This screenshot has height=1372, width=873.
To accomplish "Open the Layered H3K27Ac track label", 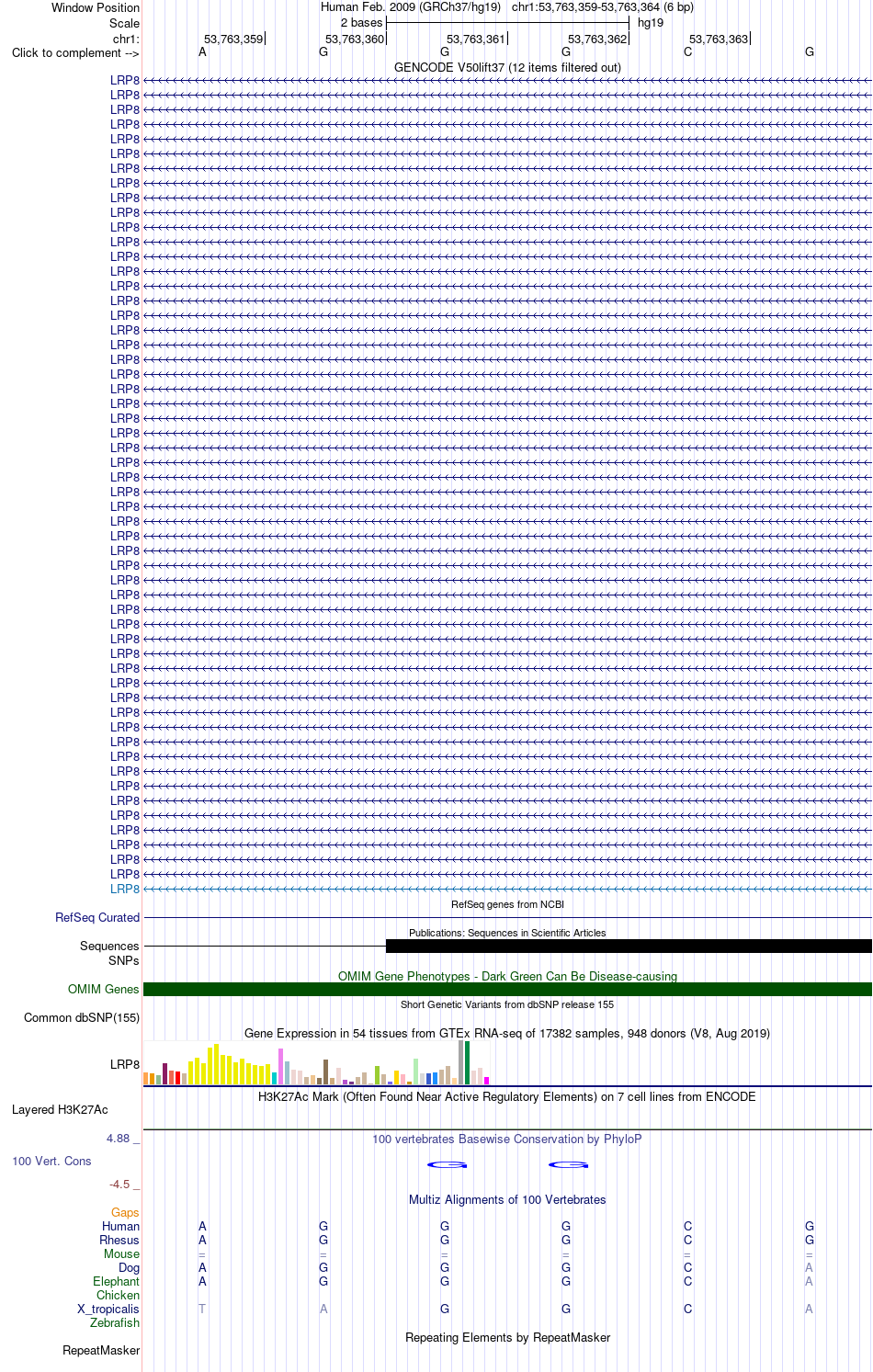I will (x=60, y=1109).
